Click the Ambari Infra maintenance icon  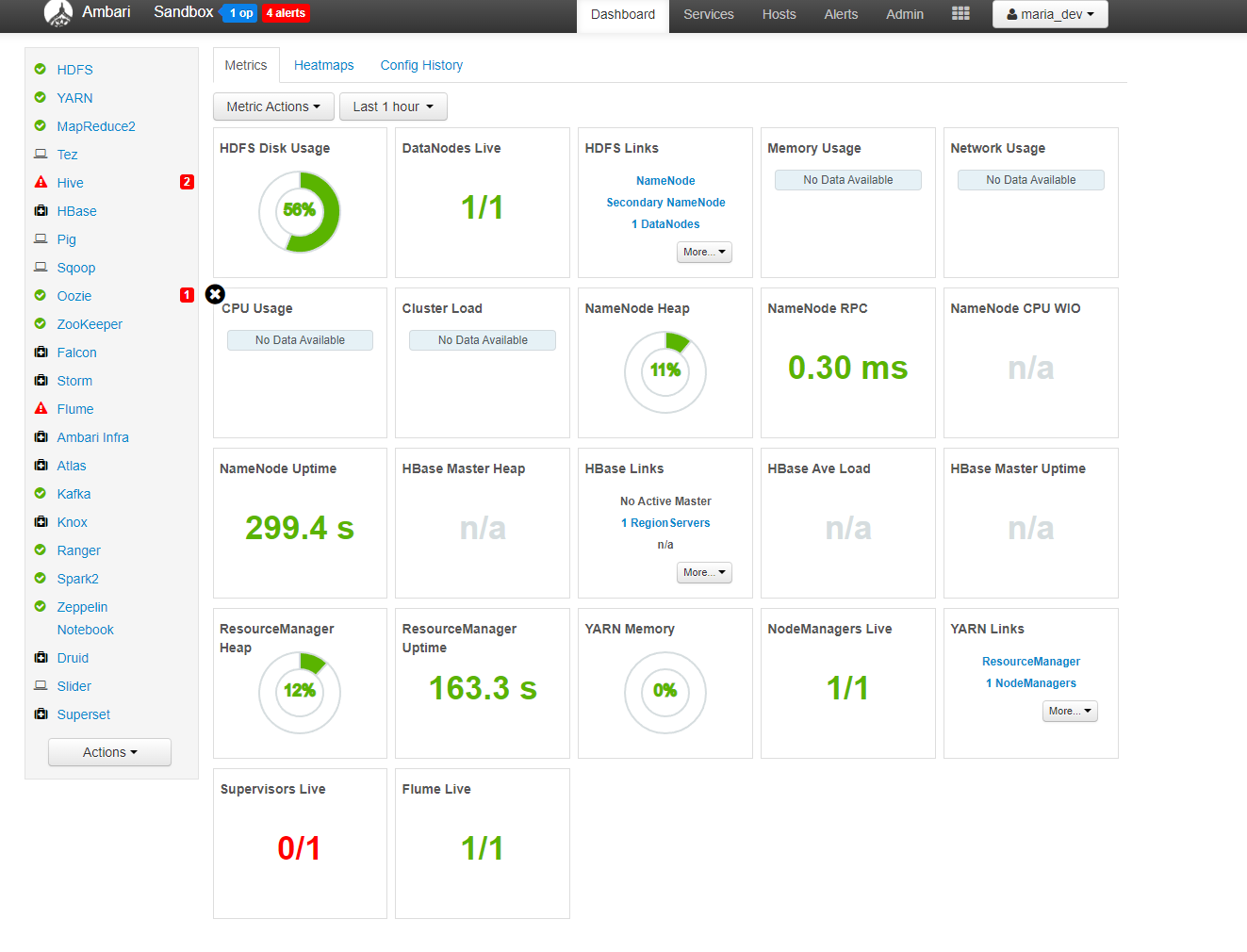41,436
